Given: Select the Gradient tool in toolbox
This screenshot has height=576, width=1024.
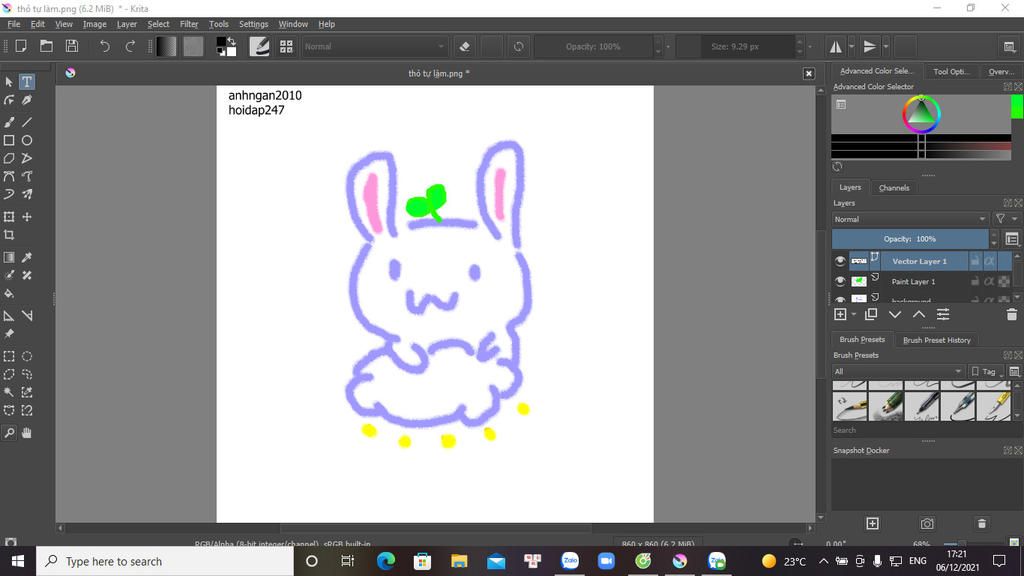Looking at the screenshot, I should click(8, 257).
